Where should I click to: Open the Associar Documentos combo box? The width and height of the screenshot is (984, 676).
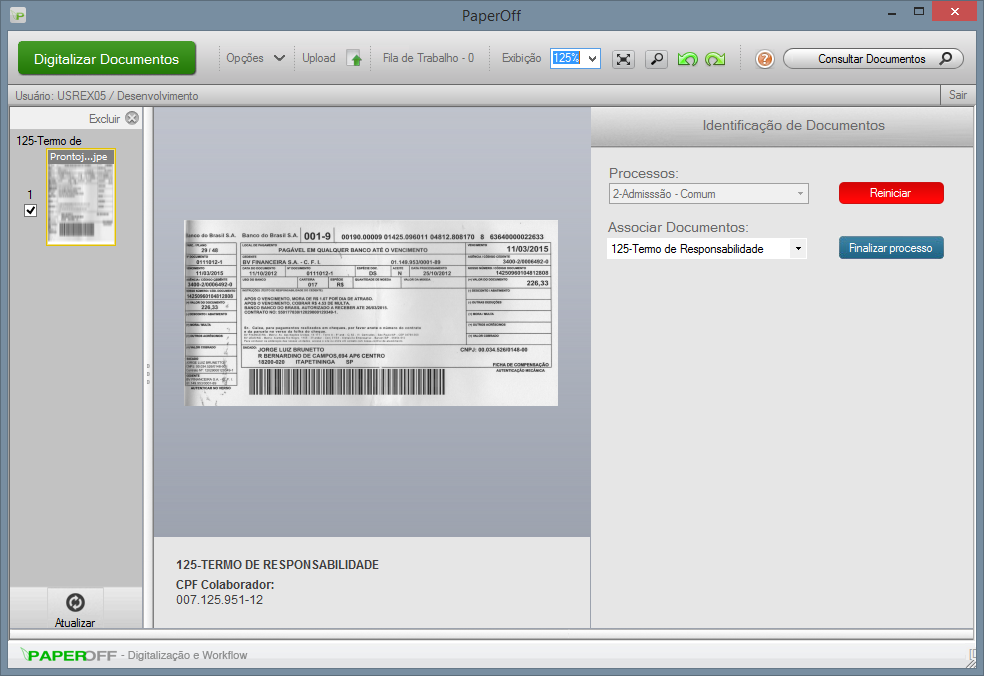707,249
